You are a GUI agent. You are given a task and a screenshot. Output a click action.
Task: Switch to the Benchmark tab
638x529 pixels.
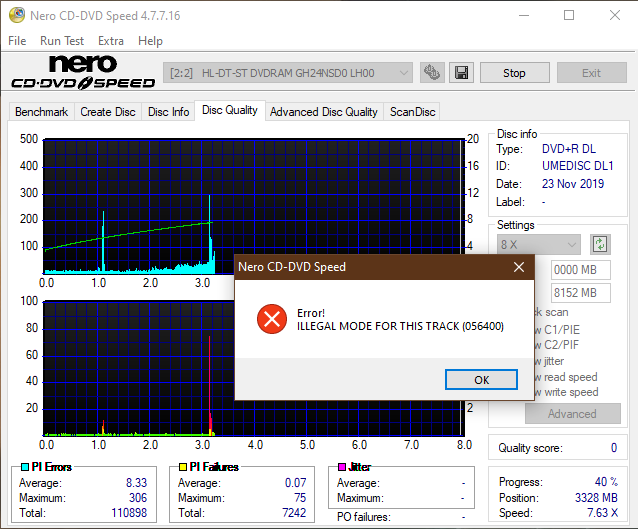pos(41,112)
